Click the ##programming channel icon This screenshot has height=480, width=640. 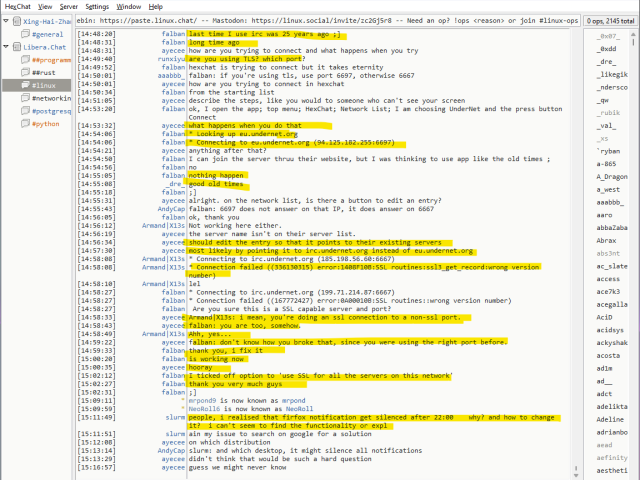click(x=25, y=60)
